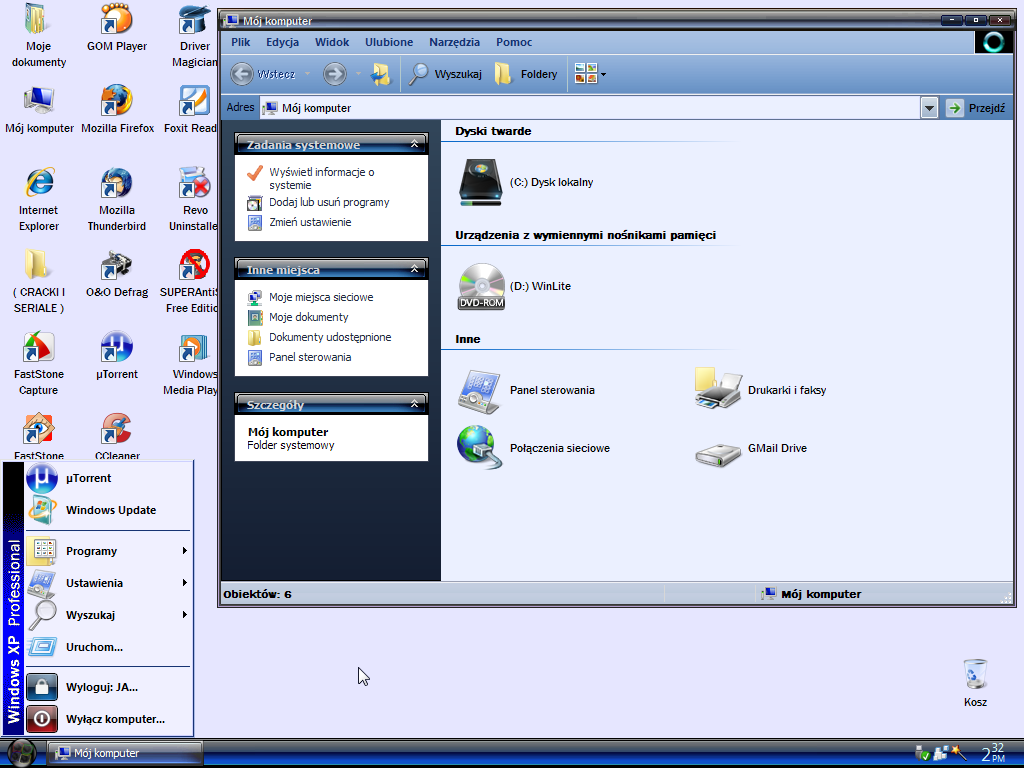Open the Ulubione menu
The height and width of the screenshot is (768, 1024).
(x=389, y=42)
